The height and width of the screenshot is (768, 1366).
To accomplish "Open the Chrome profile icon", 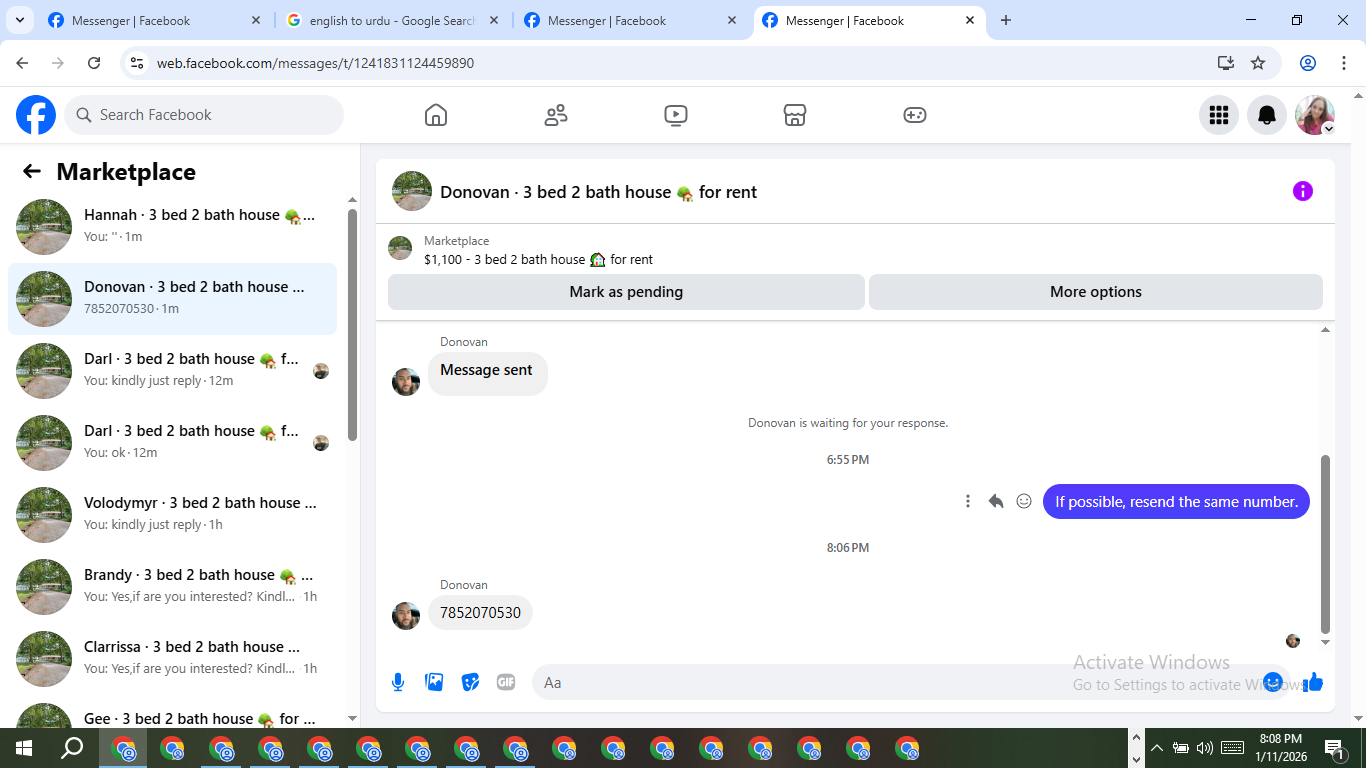I will point(1308,63).
